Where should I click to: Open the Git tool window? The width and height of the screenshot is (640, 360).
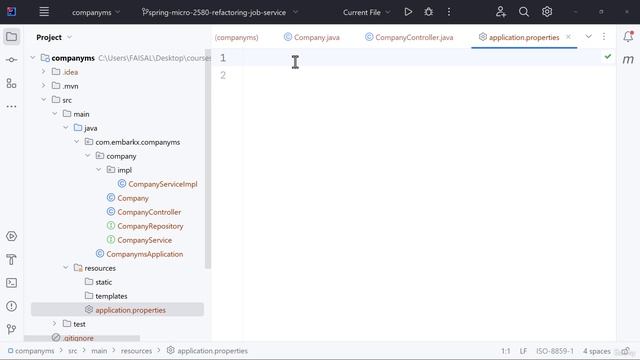coord(11,329)
